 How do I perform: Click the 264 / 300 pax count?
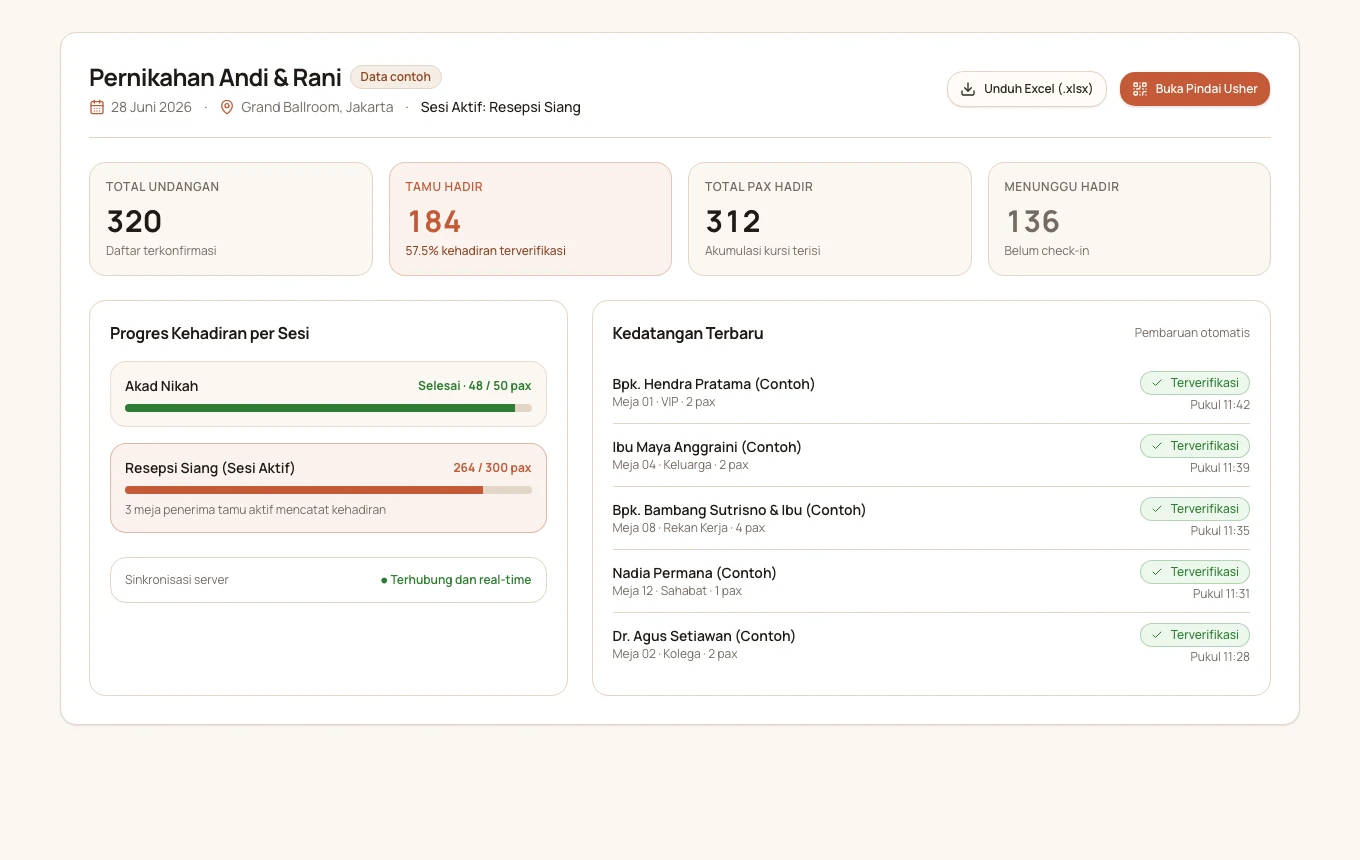point(492,468)
